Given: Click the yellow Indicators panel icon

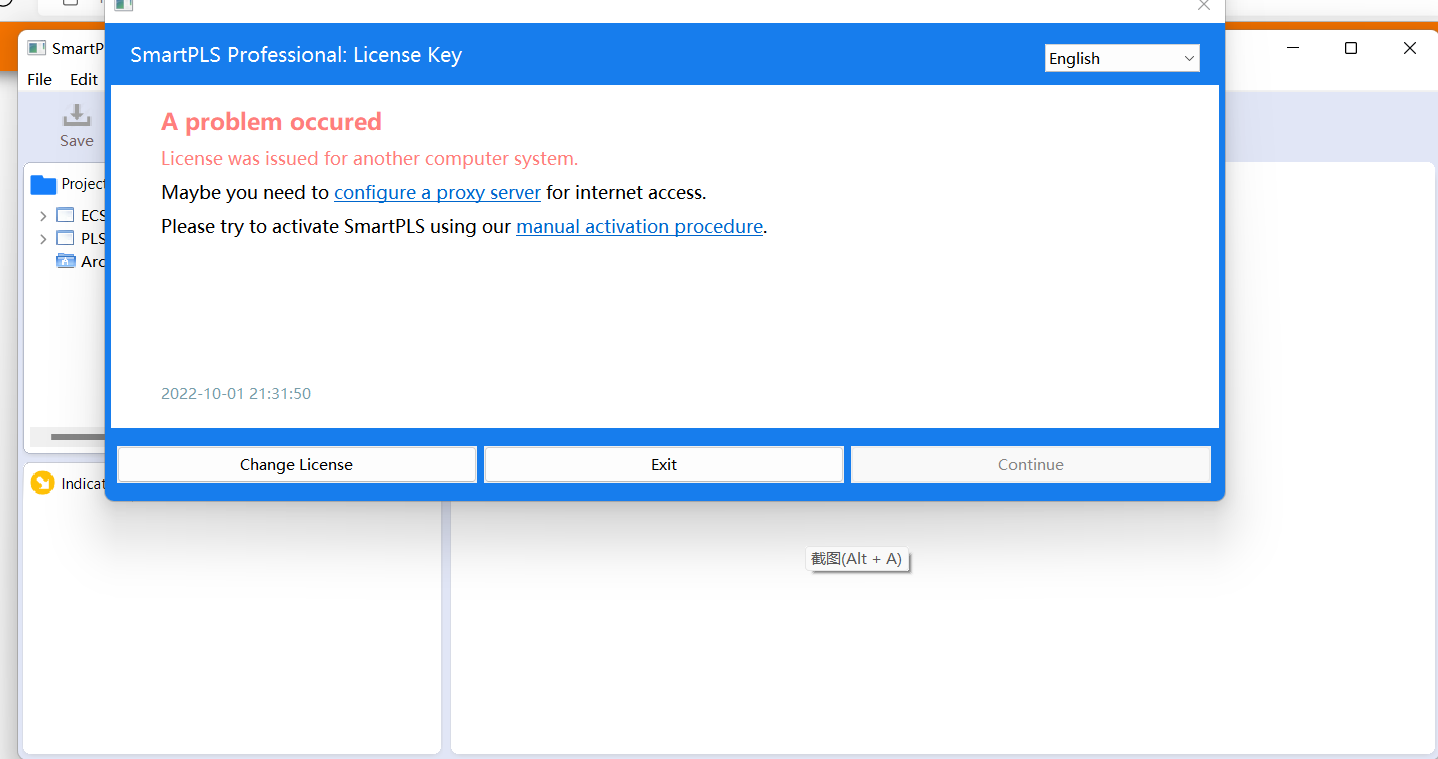Looking at the screenshot, I should click(x=42, y=483).
